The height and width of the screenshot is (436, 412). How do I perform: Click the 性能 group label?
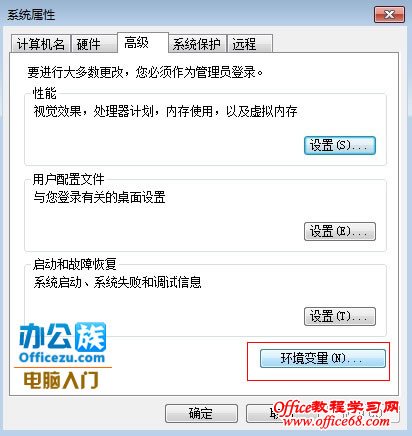[45, 93]
